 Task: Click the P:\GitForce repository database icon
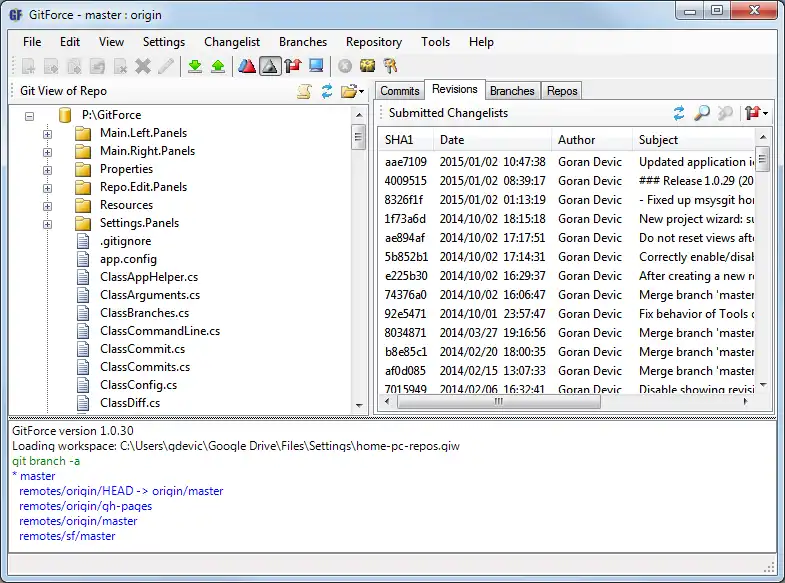coord(64,116)
